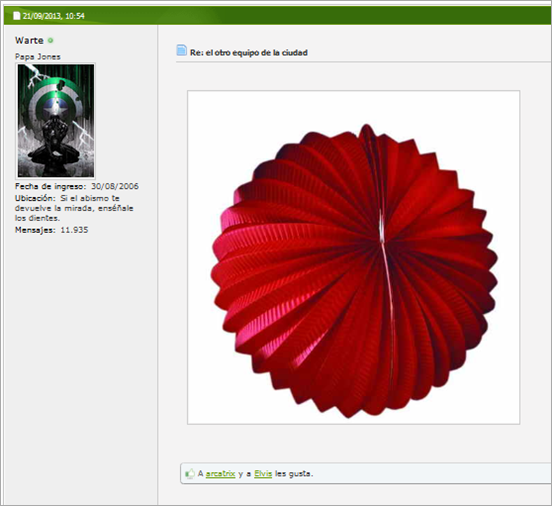This screenshot has width=552, height=506.
Task: Click the user title Papa Jones
Action: (38, 57)
